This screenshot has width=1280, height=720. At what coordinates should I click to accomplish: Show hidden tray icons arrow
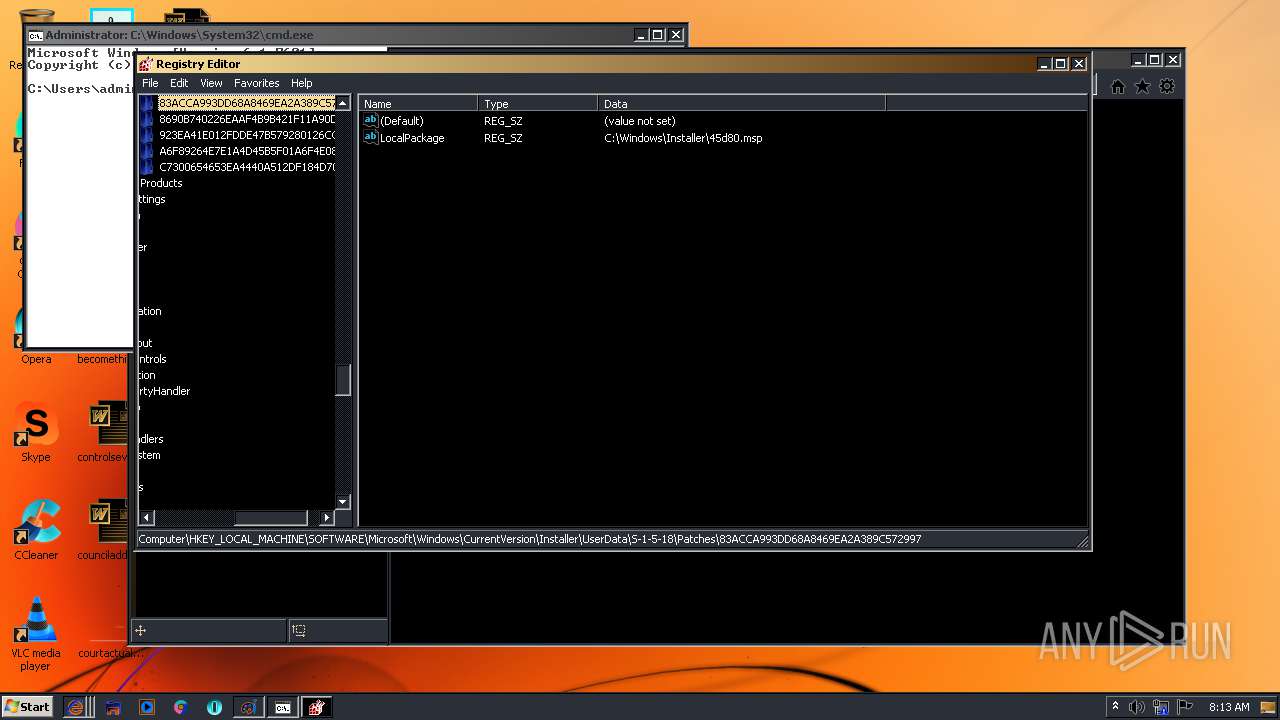[1115, 706]
